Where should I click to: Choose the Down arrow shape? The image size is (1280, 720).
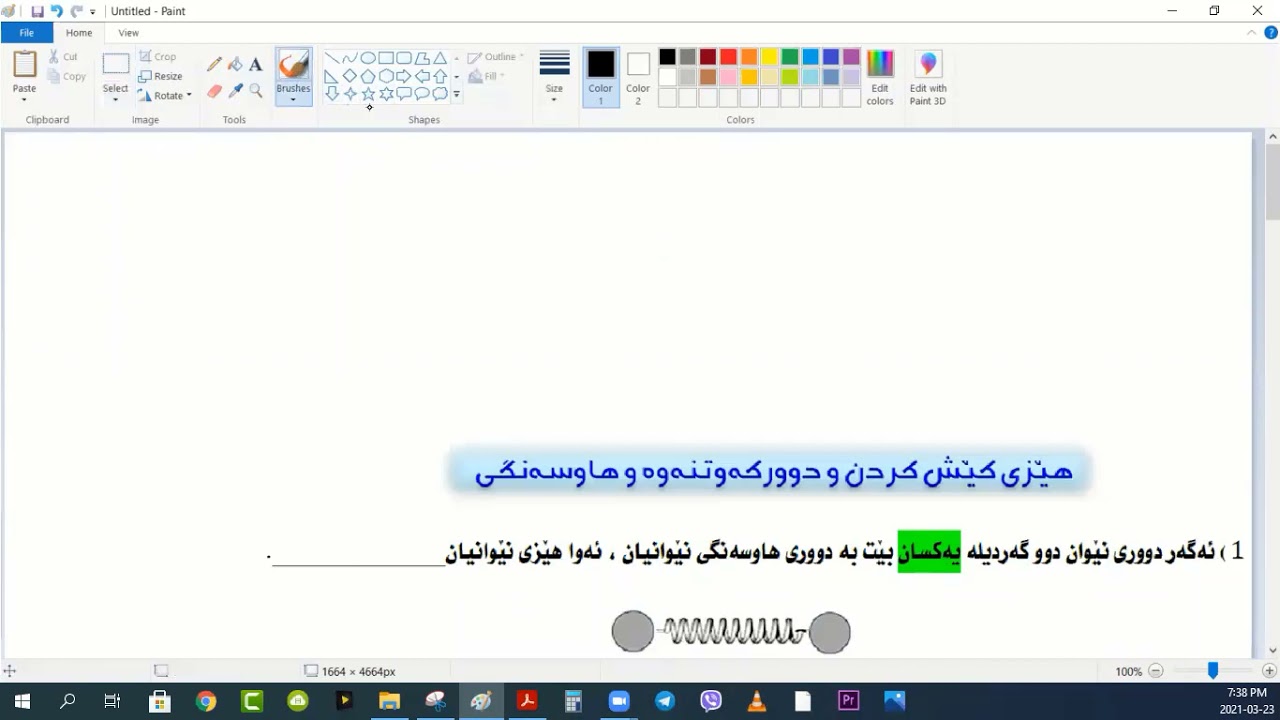pyautogui.click(x=332, y=94)
